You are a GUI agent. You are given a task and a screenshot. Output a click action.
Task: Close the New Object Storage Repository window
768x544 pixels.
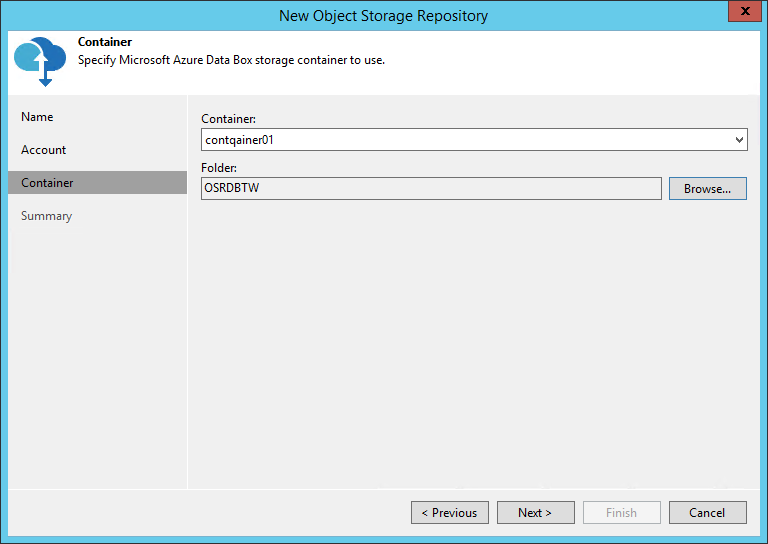point(742,14)
